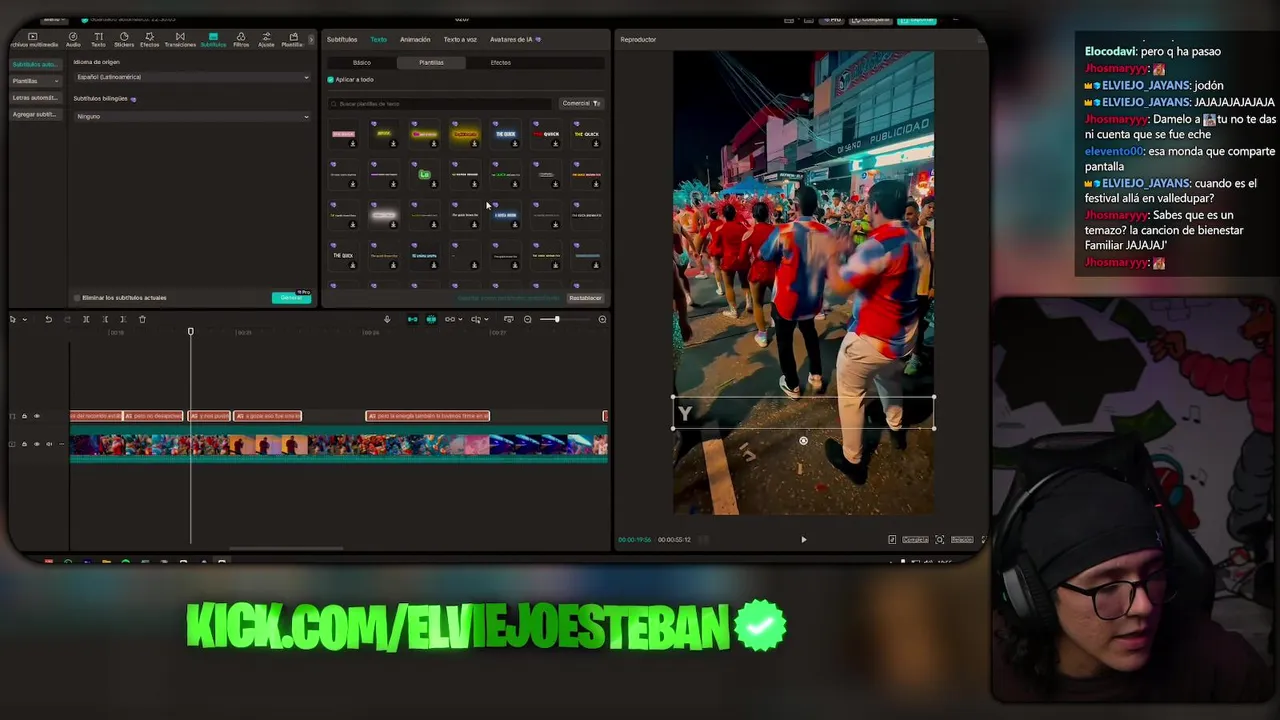Select the Efectos sub-tab
The width and height of the screenshot is (1280, 720).
coord(501,62)
